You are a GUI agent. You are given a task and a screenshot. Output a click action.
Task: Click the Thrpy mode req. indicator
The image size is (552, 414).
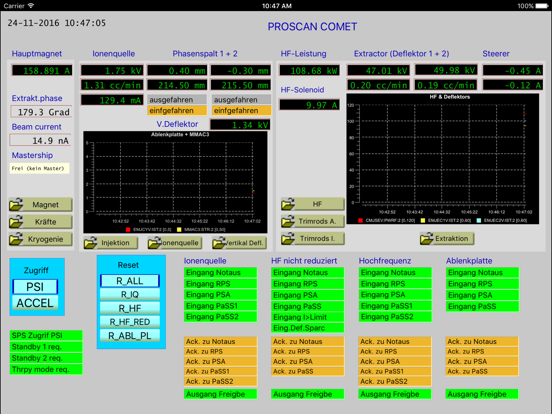46,369
